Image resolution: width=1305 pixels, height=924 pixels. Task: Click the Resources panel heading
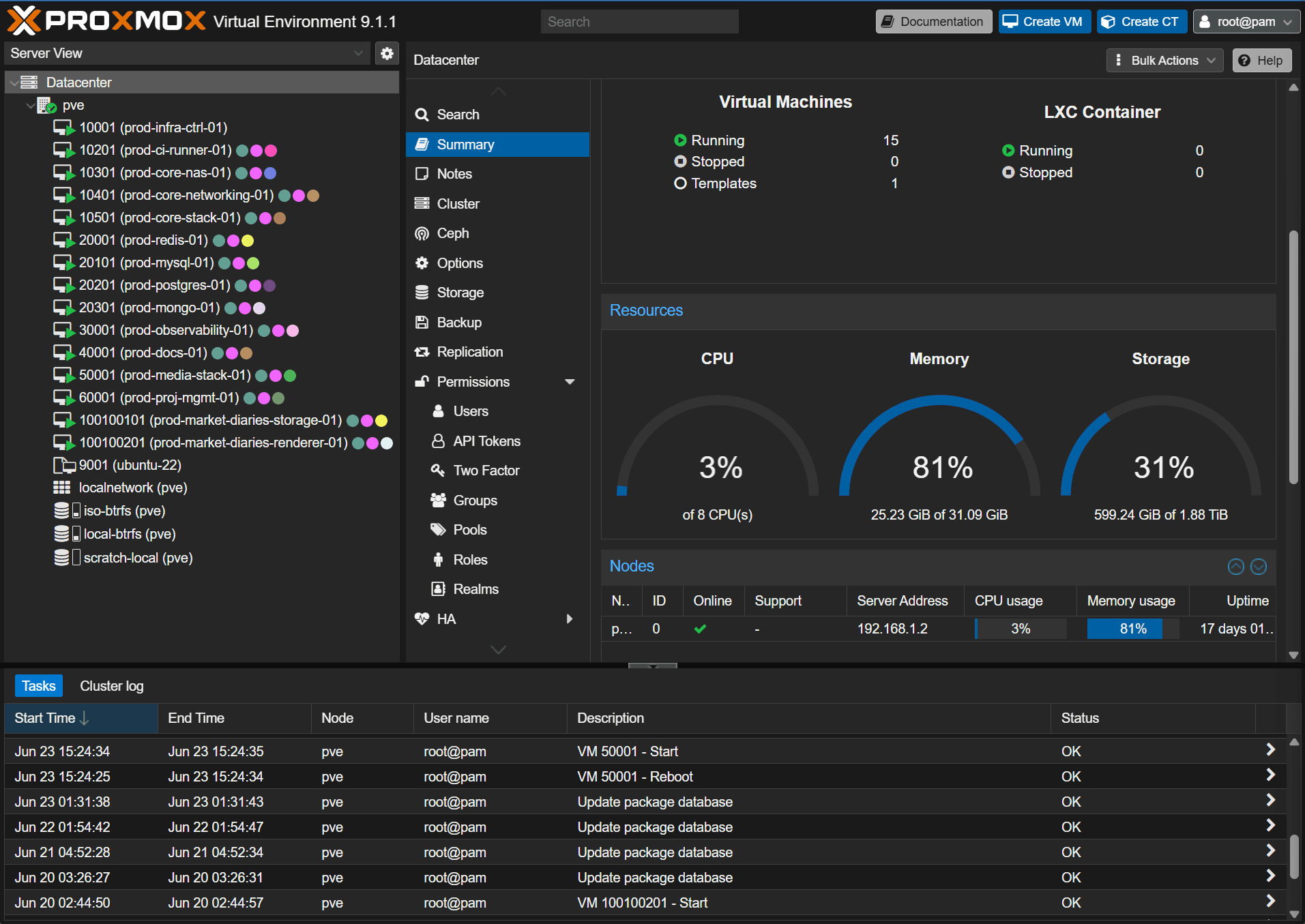tap(646, 310)
